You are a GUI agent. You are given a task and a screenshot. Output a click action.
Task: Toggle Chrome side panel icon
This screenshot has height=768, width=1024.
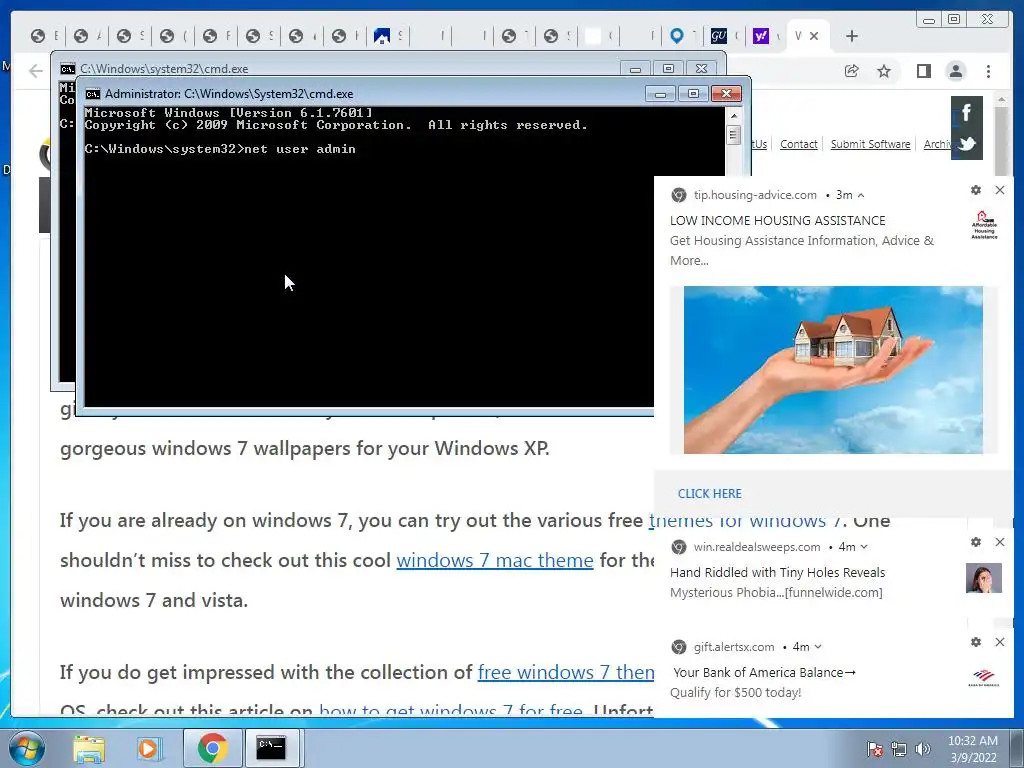pos(923,71)
